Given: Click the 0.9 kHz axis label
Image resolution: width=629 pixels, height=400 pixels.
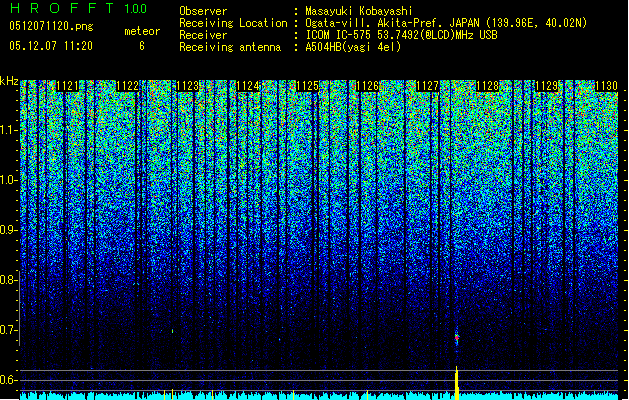Looking at the screenshot, I should point(8,230).
